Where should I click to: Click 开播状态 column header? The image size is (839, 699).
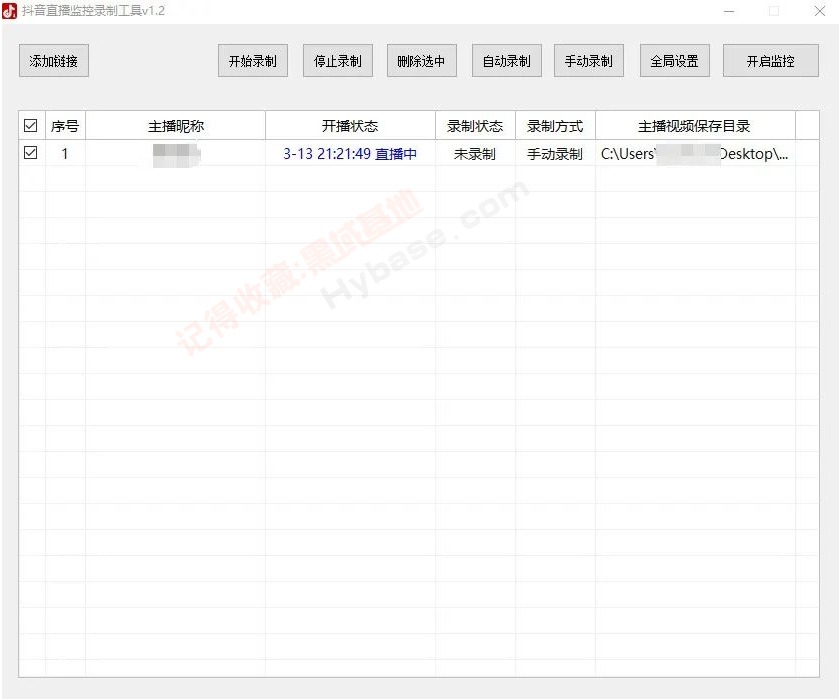click(x=350, y=126)
